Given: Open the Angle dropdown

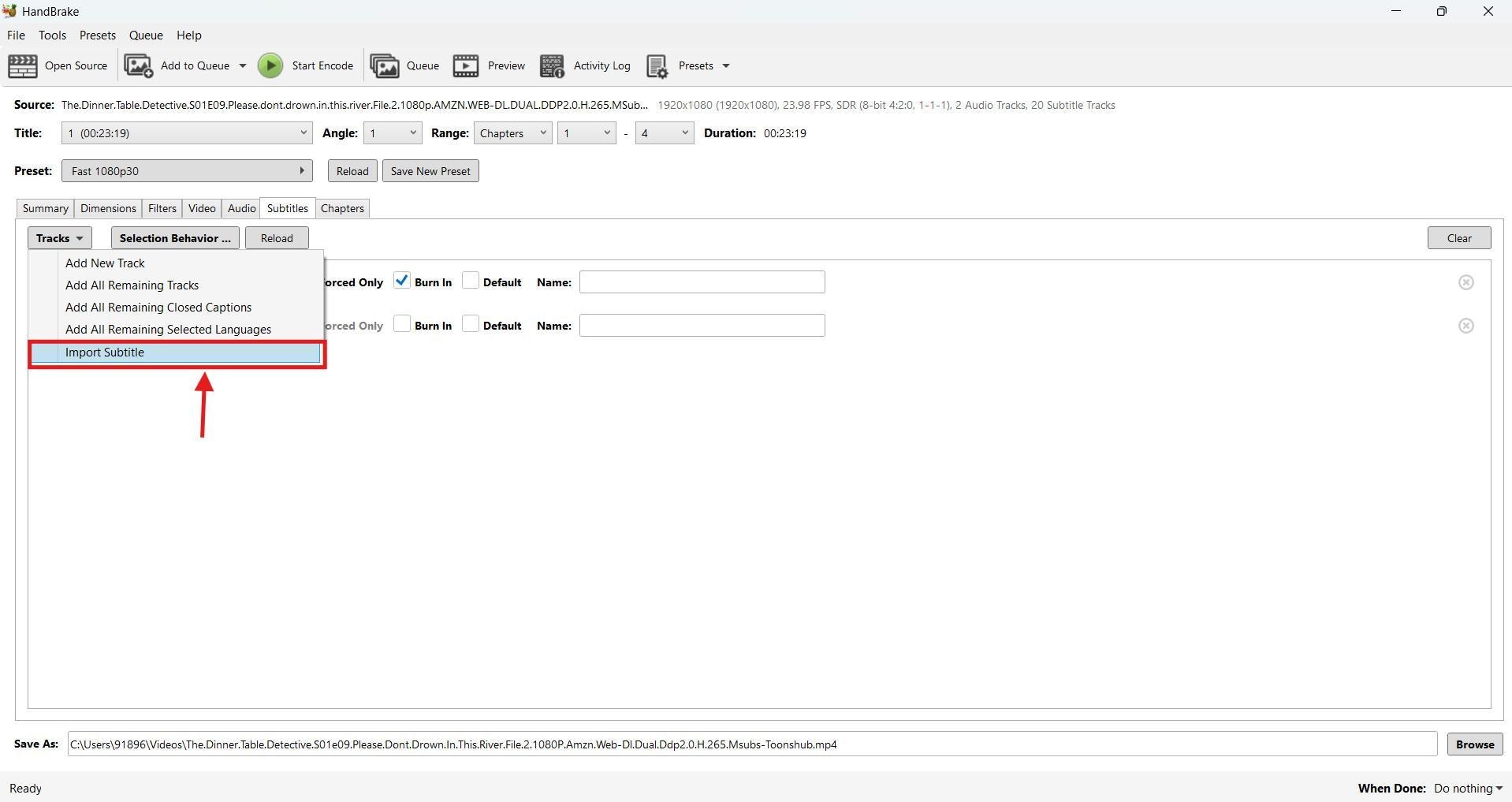Looking at the screenshot, I should pos(393,133).
